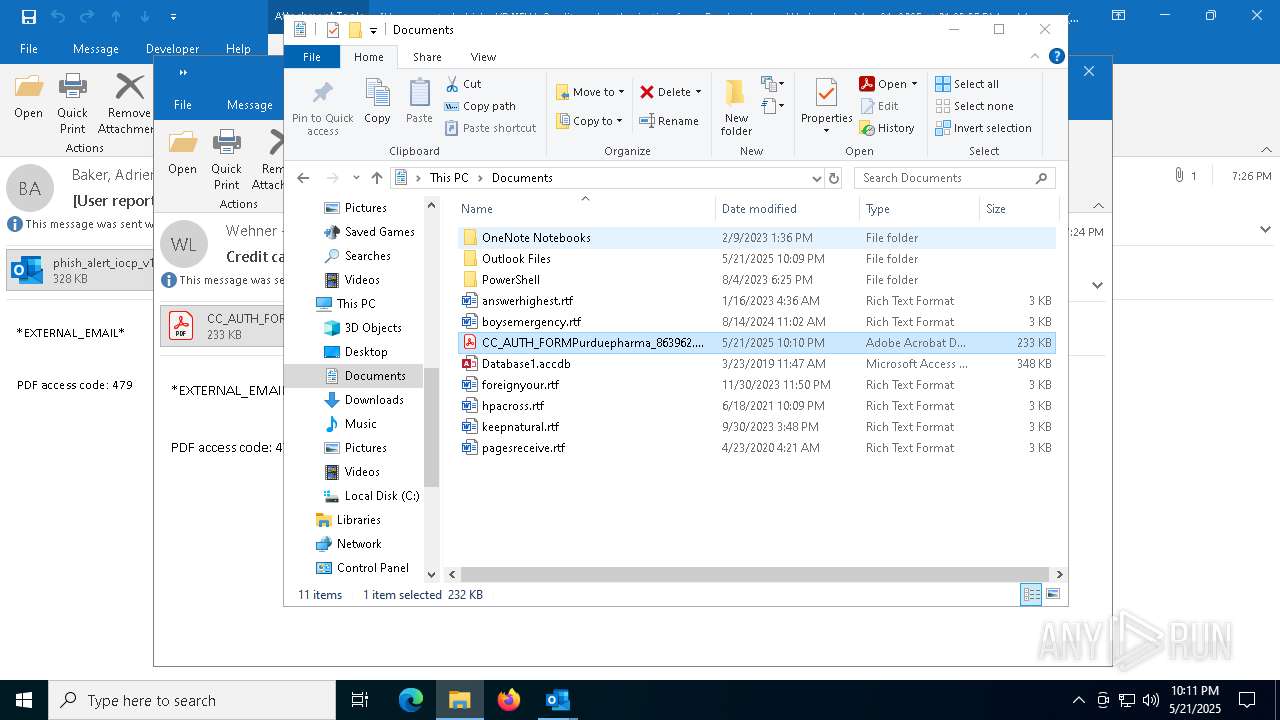
Task: Select pagesreceive.rtf file
Action: (756, 448)
